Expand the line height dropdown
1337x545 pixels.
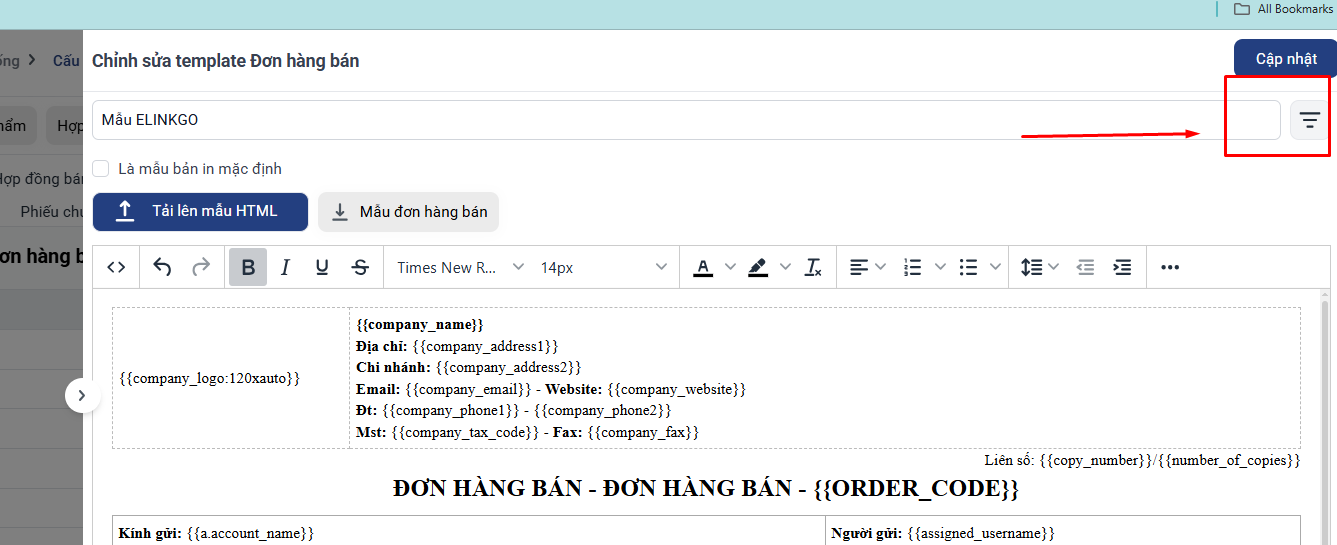(x=1053, y=267)
